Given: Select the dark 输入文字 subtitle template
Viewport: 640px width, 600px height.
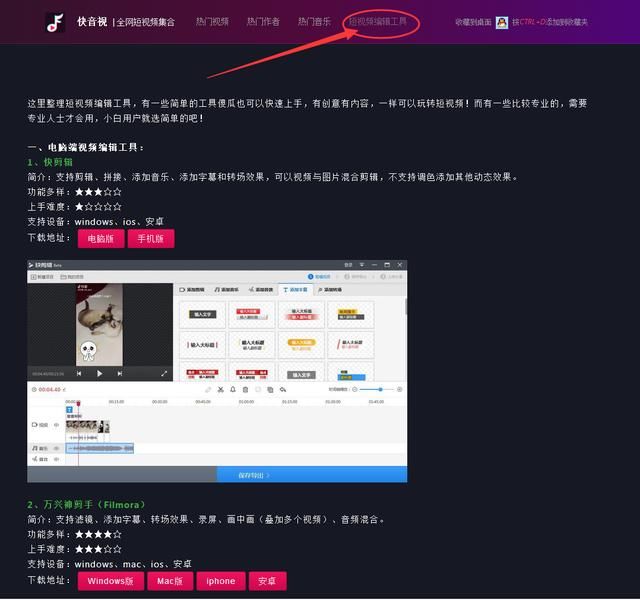Looking at the screenshot, I should pyautogui.click(x=202, y=314).
